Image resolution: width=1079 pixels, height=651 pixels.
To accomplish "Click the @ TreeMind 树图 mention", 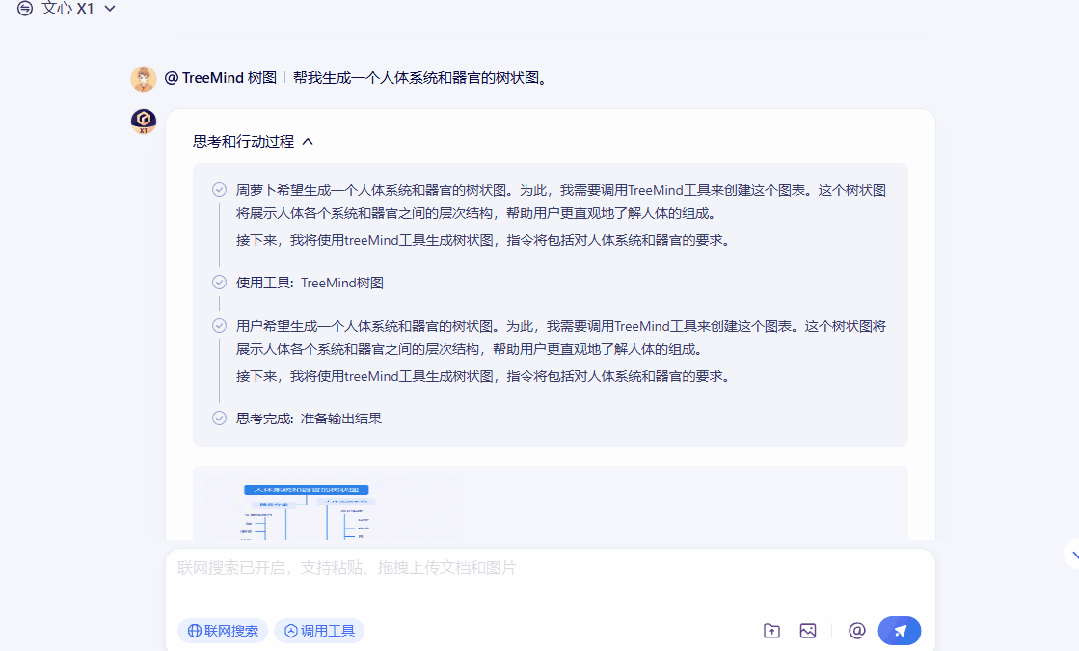I will click(x=220, y=78).
